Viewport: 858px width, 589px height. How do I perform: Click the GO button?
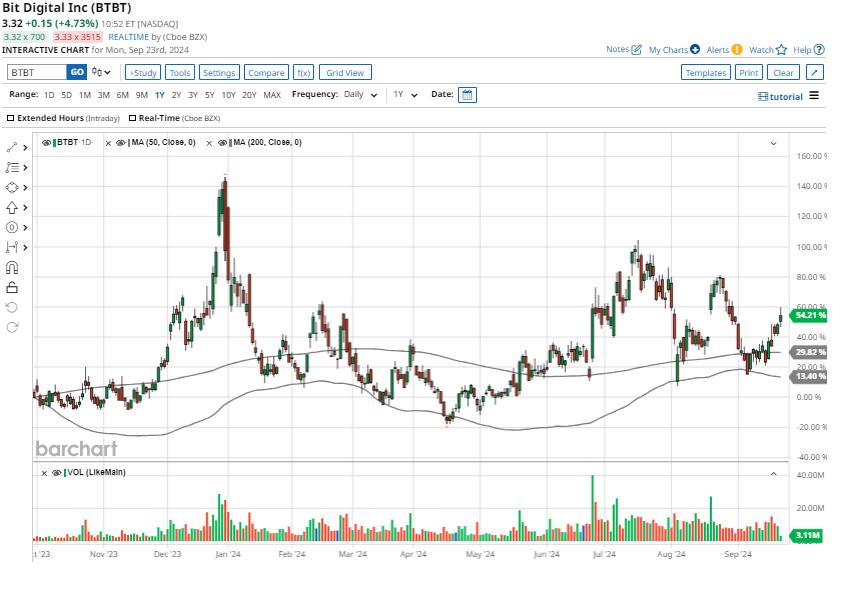pyautogui.click(x=77, y=72)
